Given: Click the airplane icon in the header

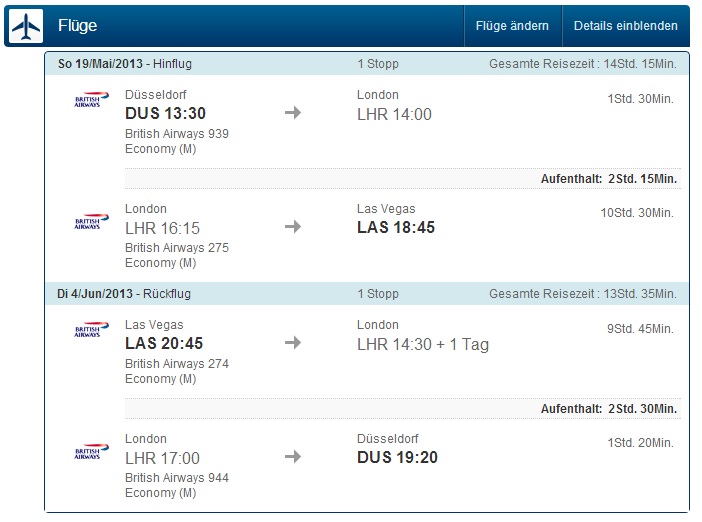Looking at the screenshot, I should coord(23,25).
